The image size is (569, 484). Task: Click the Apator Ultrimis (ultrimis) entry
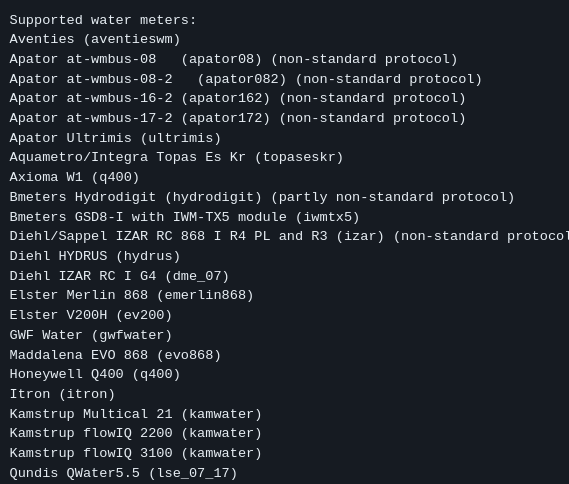point(115,138)
